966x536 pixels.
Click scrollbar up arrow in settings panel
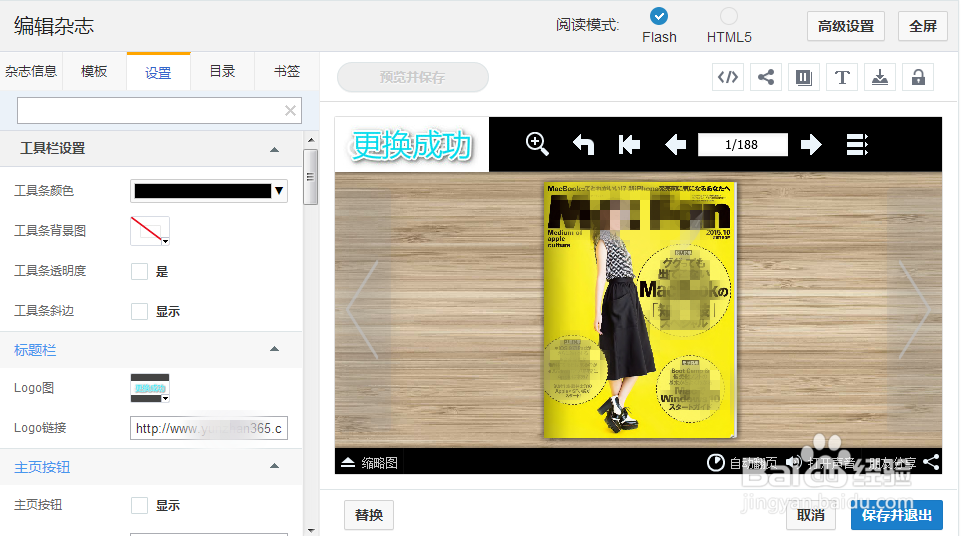tap(311, 140)
